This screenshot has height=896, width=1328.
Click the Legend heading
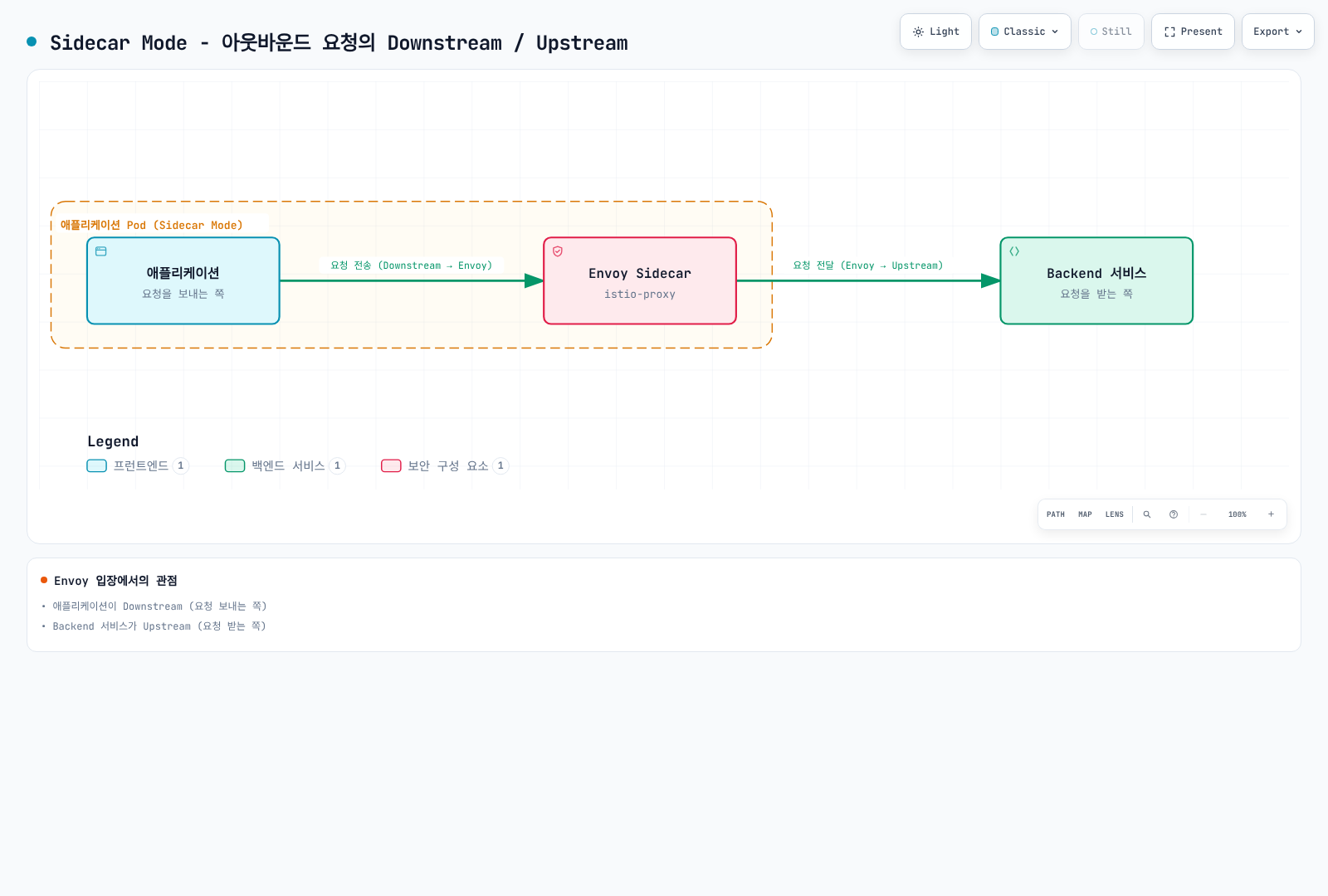113,441
